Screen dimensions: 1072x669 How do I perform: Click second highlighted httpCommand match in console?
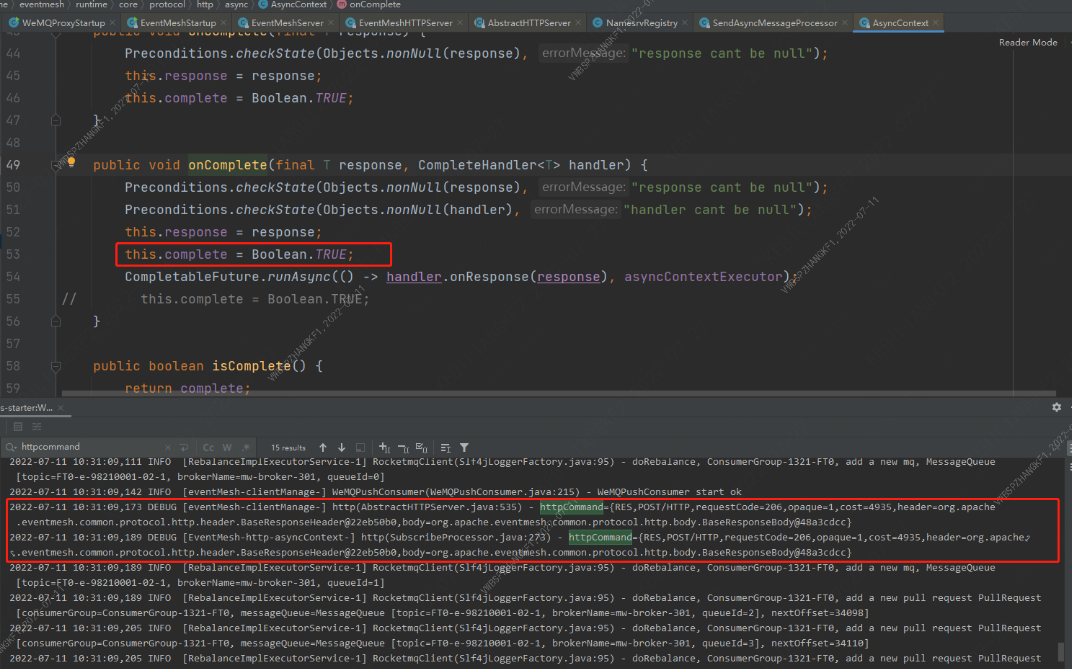pos(600,537)
